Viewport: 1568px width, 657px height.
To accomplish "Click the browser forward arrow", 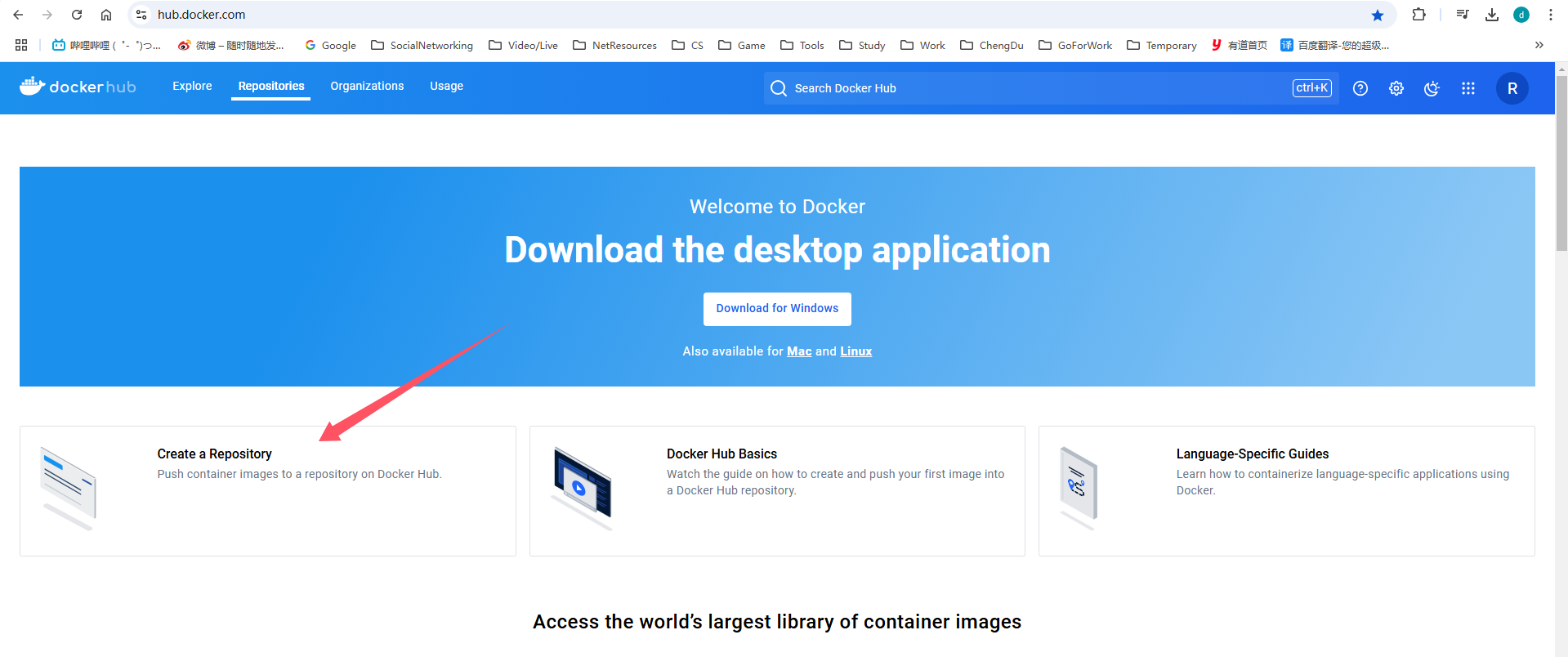I will pyautogui.click(x=47, y=15).
